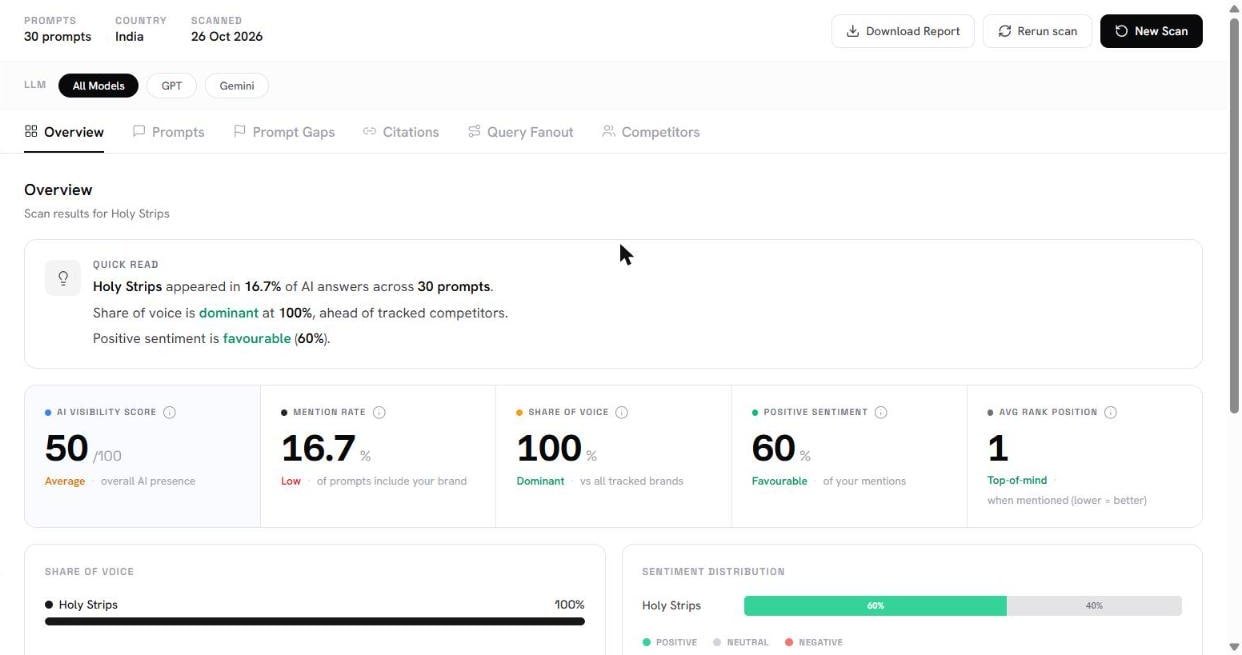Image resolution: width=1242 pixels, height=655 pixels.
Task: Click the Query Fanout icon
Action: [x=474, y=131]
